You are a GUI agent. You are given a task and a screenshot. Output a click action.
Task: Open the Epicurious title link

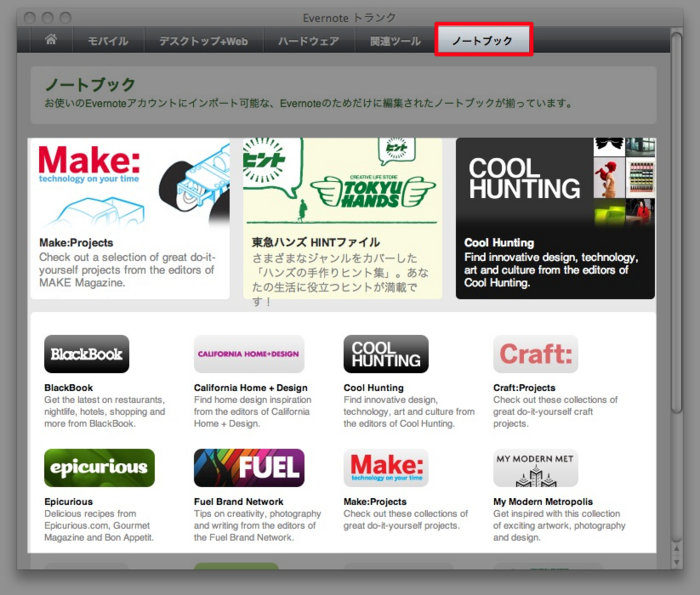[x=69, y=501]
